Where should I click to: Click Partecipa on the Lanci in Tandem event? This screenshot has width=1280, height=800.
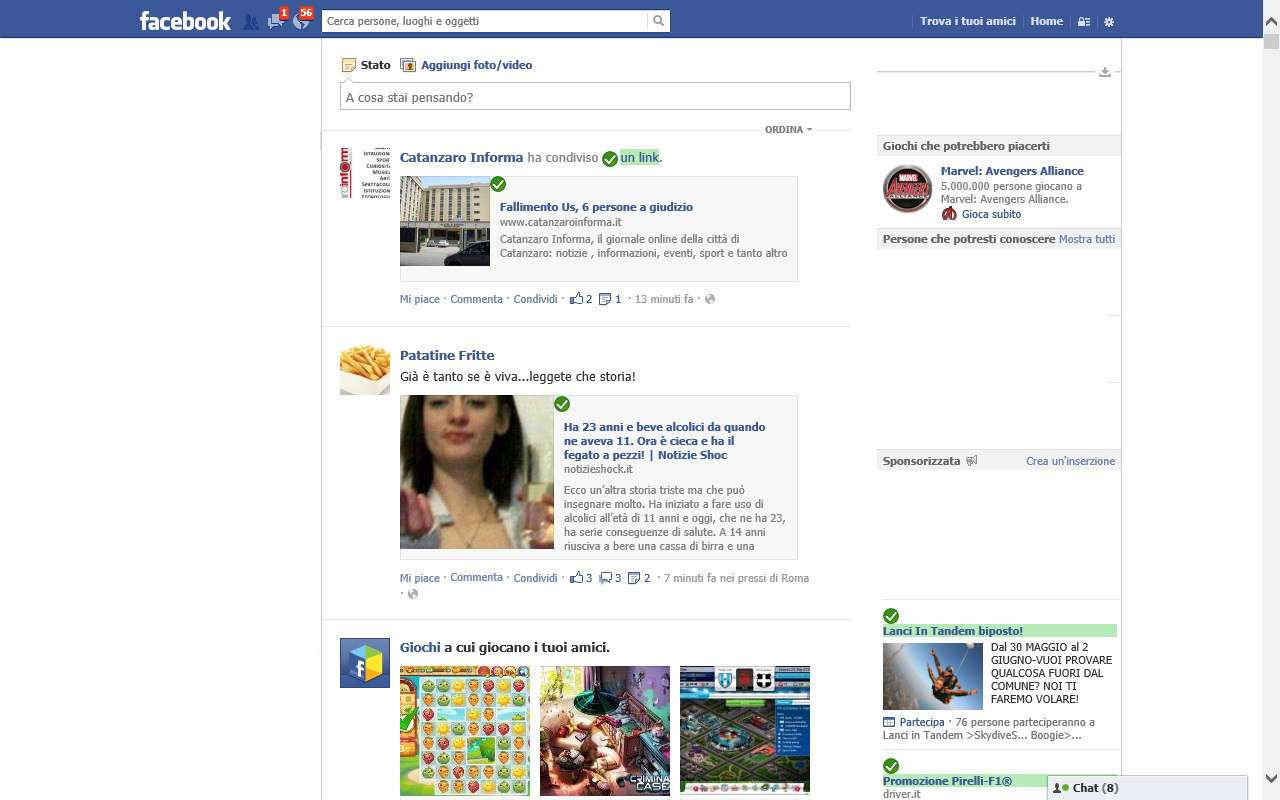click(x=921, y=722)
